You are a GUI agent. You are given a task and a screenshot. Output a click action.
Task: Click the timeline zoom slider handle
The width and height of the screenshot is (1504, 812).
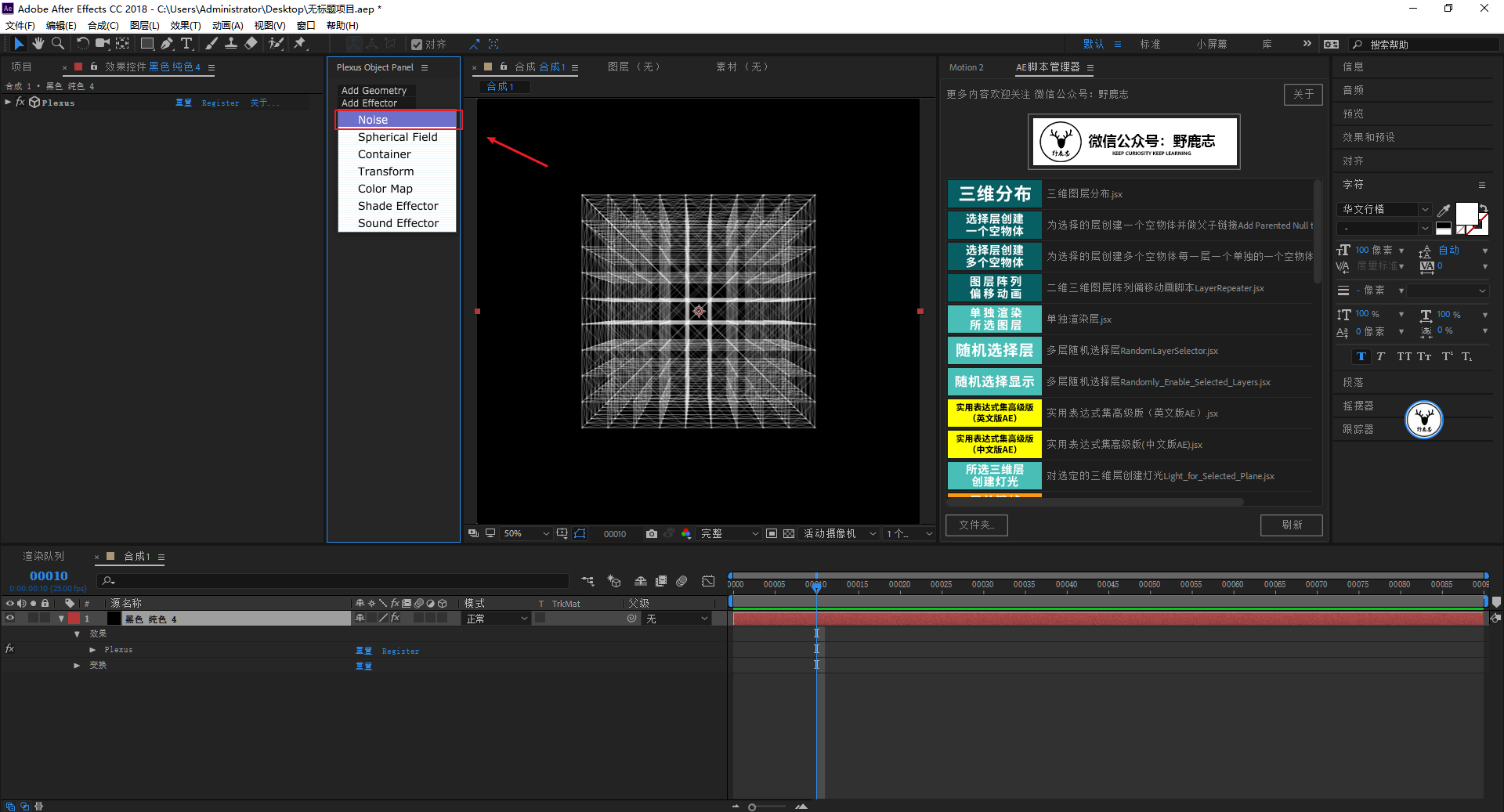coord(752,807)
